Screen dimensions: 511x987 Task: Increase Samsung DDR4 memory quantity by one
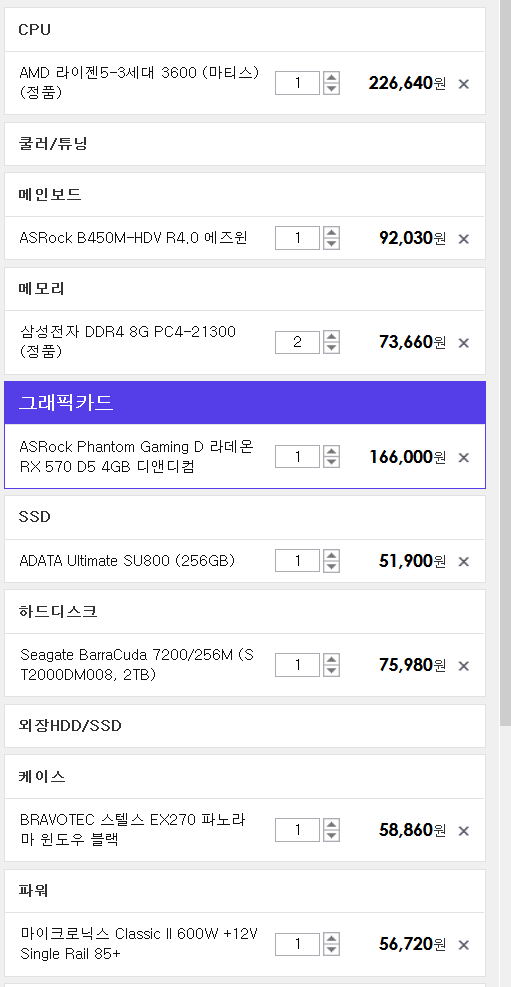(331, 336)
